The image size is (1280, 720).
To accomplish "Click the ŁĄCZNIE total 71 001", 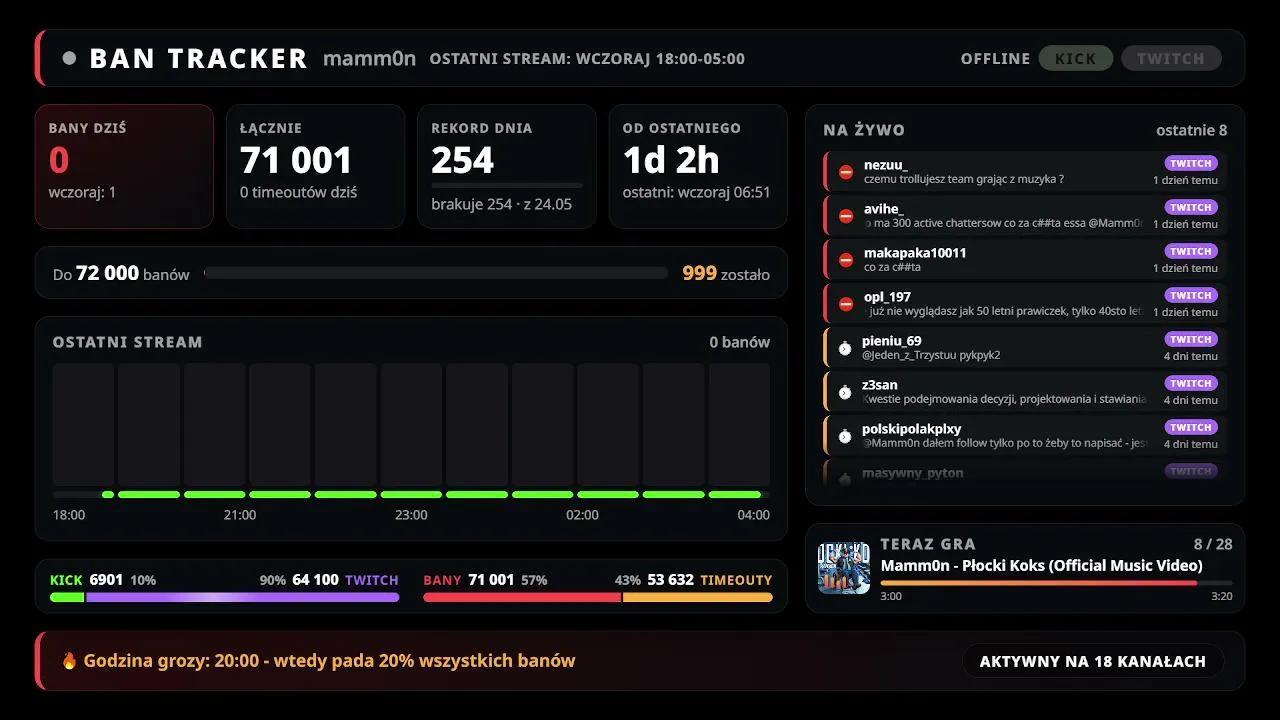I will (x=296, y=160).
